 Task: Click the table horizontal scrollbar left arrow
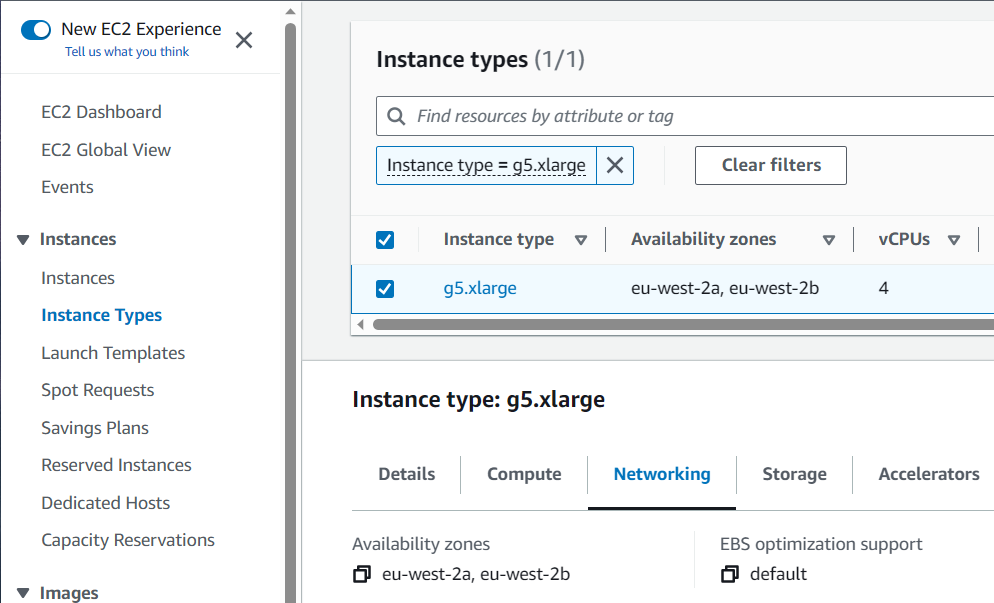360,325
